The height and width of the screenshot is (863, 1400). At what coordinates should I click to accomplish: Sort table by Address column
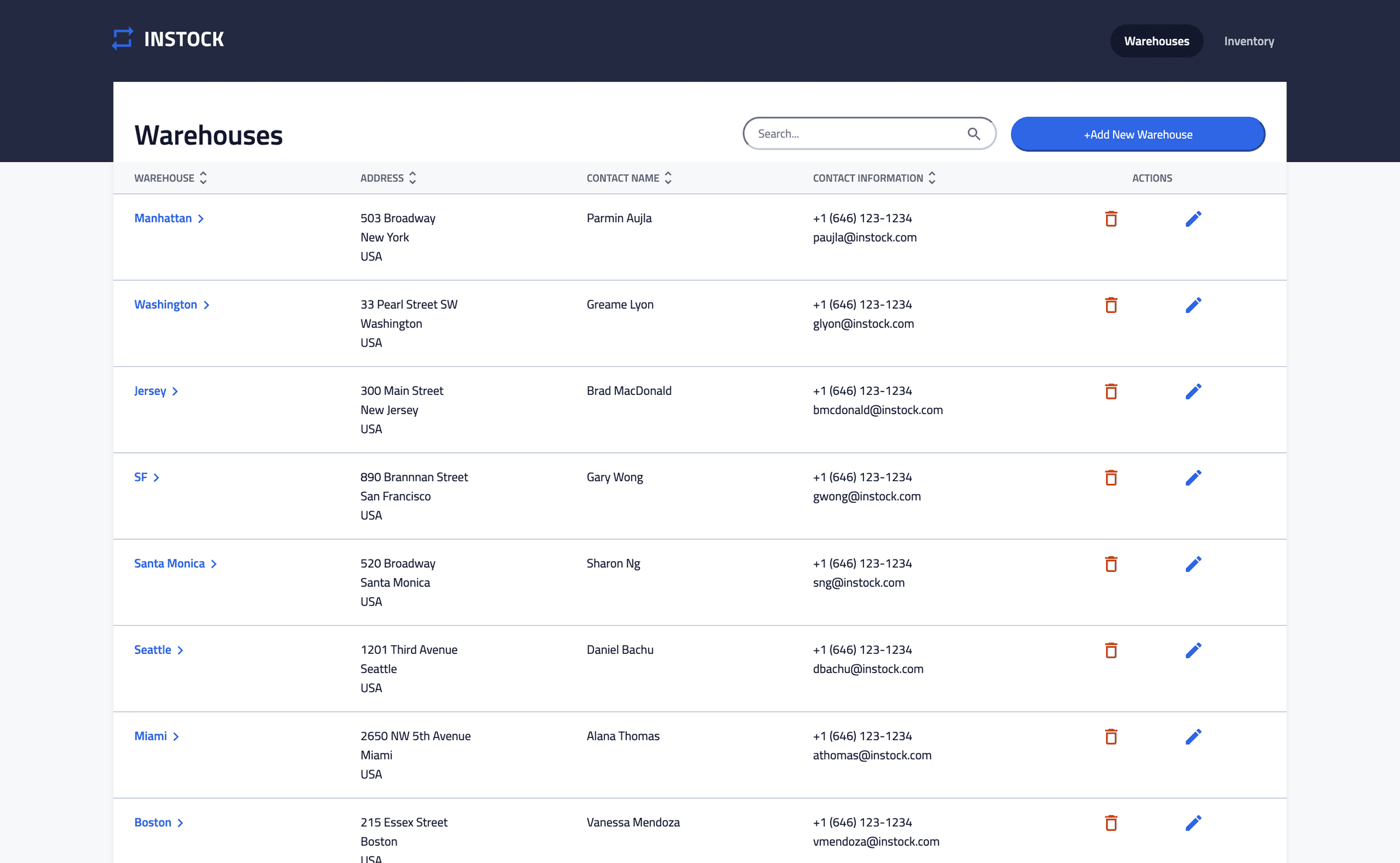tap(412, 178)
